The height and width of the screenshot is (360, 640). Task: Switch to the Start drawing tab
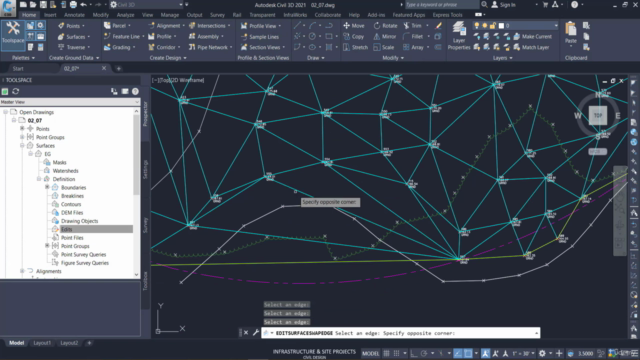pyautogui.click(x=18, y=69)
